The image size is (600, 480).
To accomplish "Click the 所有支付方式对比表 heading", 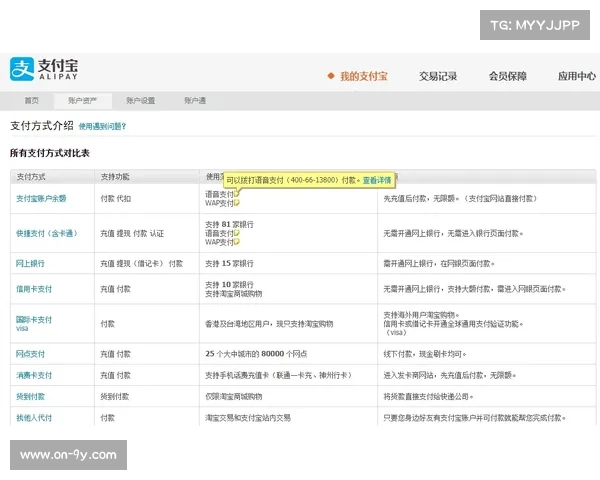I will pyautogui.click(x=50, y=153).
